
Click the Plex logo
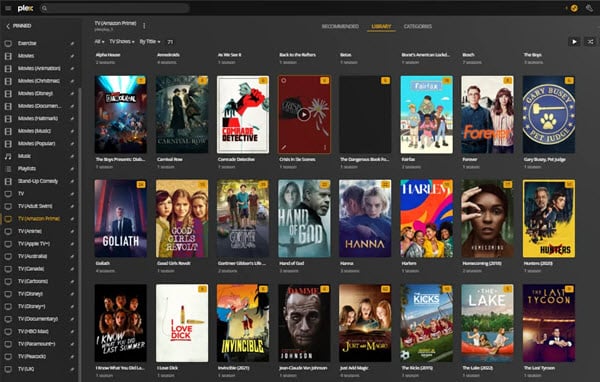(x=25, y=8)
